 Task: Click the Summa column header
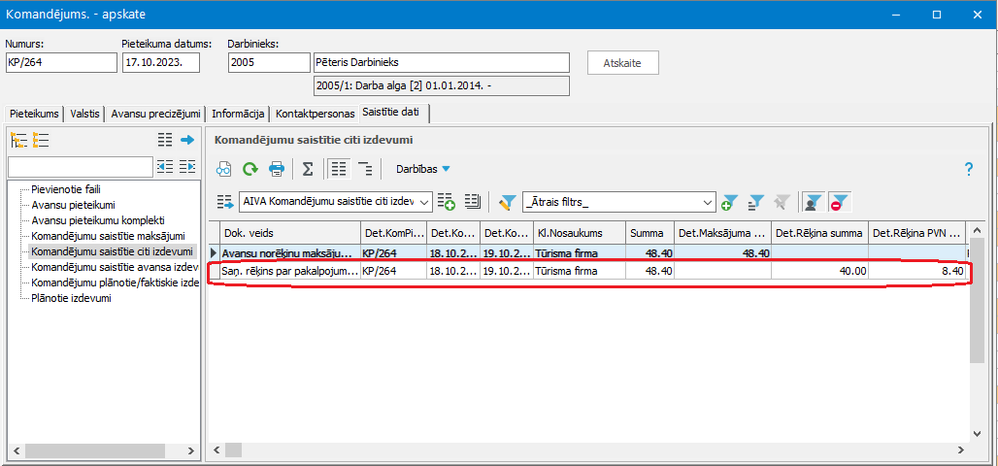point(650,234)
